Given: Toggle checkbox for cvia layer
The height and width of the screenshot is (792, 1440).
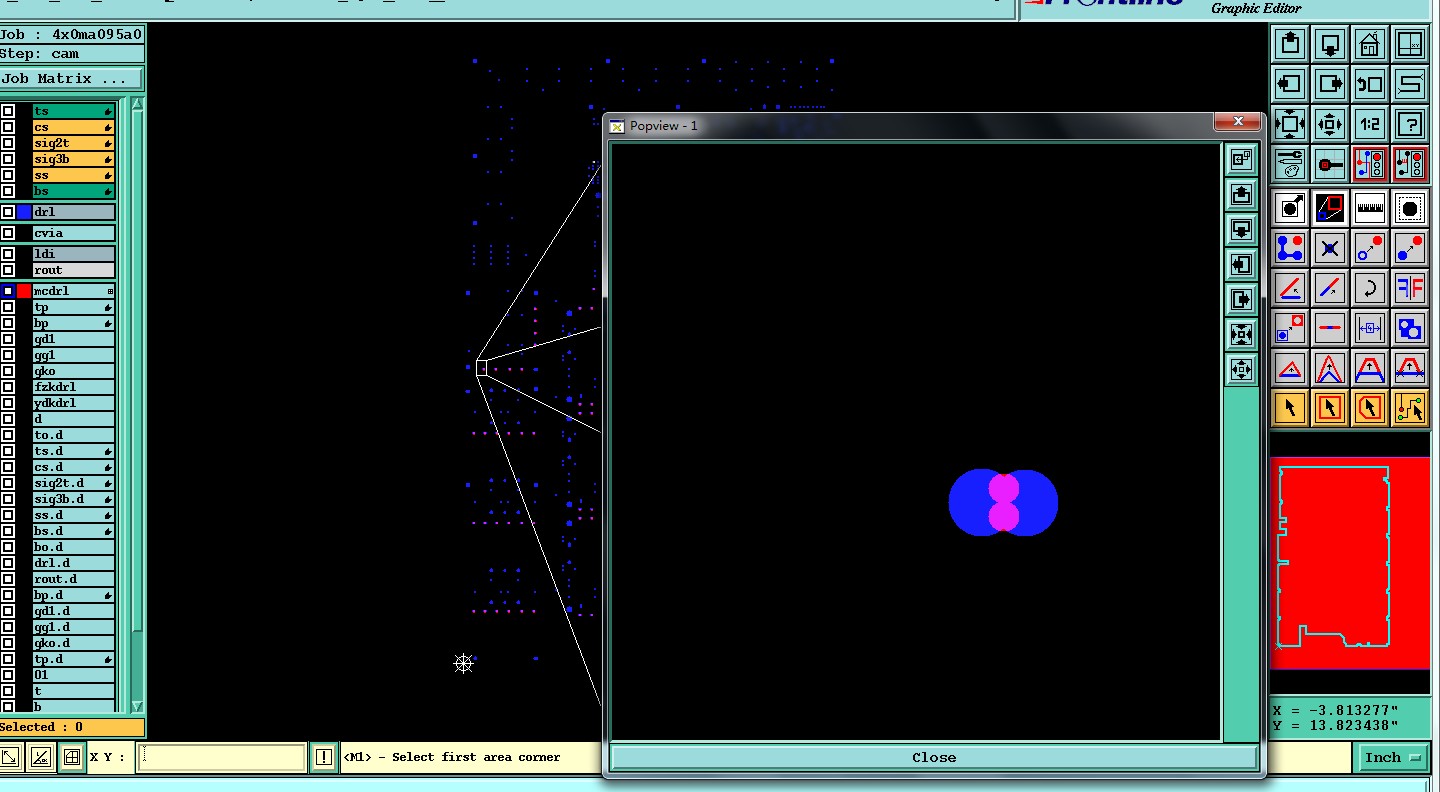Looking at the screenshot, I should pyautogui.click(x=8, y=233).
